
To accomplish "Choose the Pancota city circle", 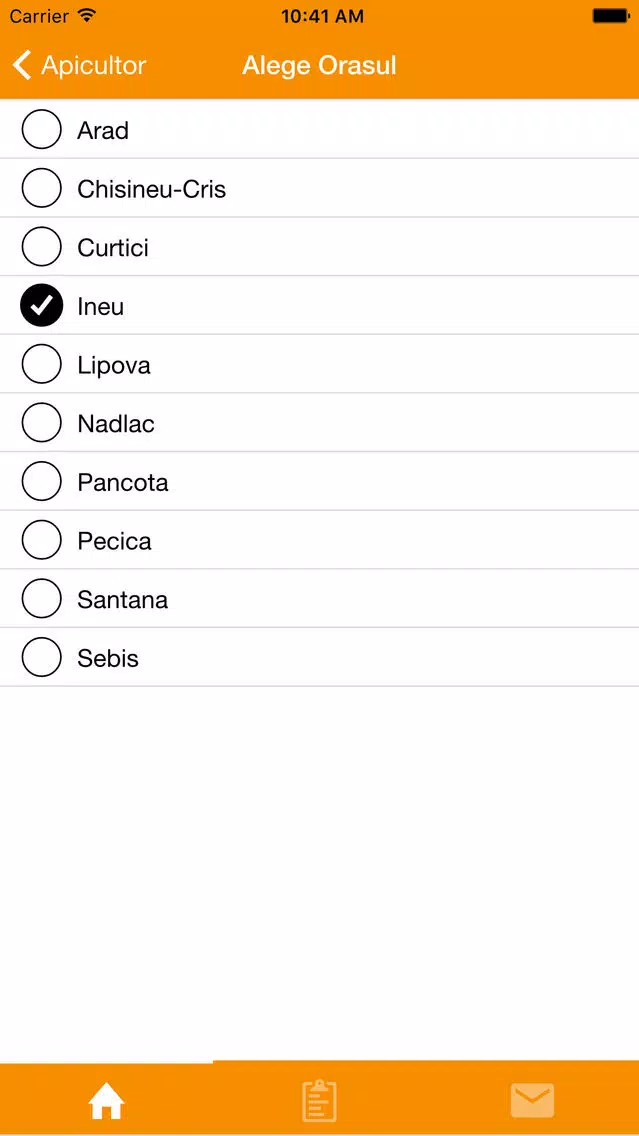I will coord(41,482).
